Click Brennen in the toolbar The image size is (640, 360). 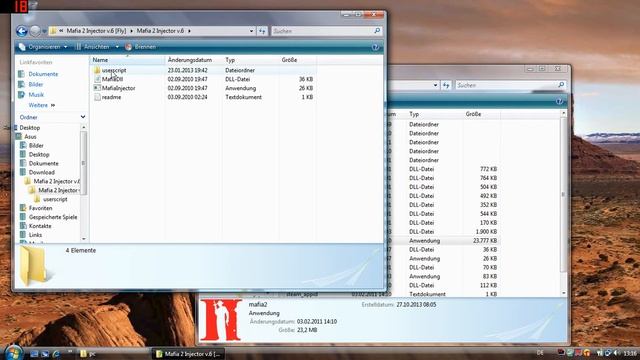141,47
